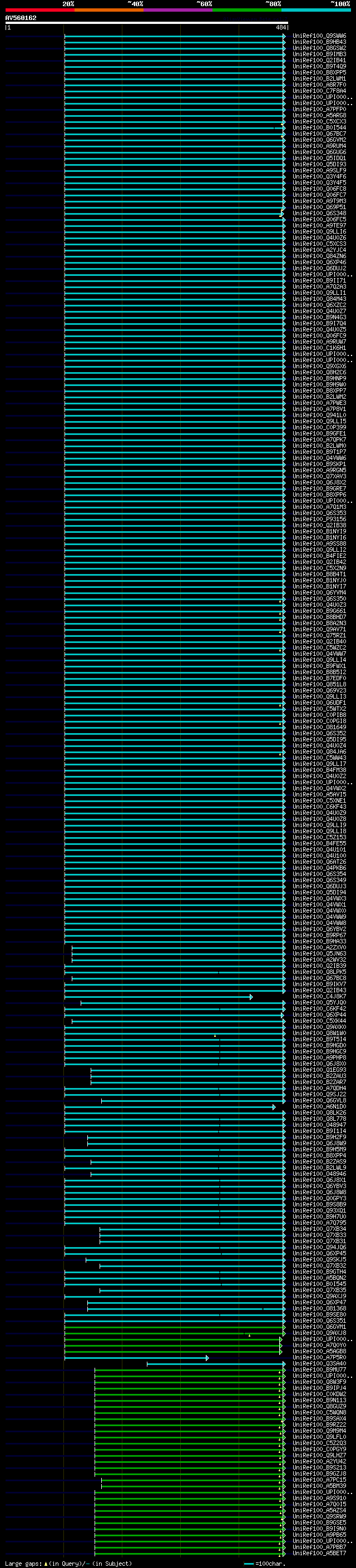Select the UniRef100_A9T9M3 label
The width and height of the screenshot is (356, 1568).
click(x=319, y=201)
